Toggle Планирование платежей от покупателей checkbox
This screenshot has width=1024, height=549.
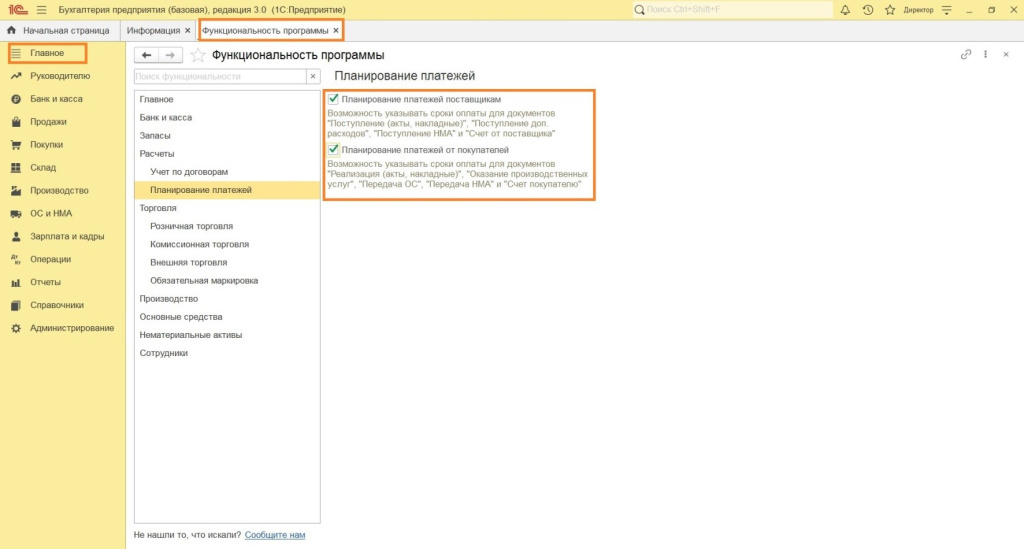333,150
